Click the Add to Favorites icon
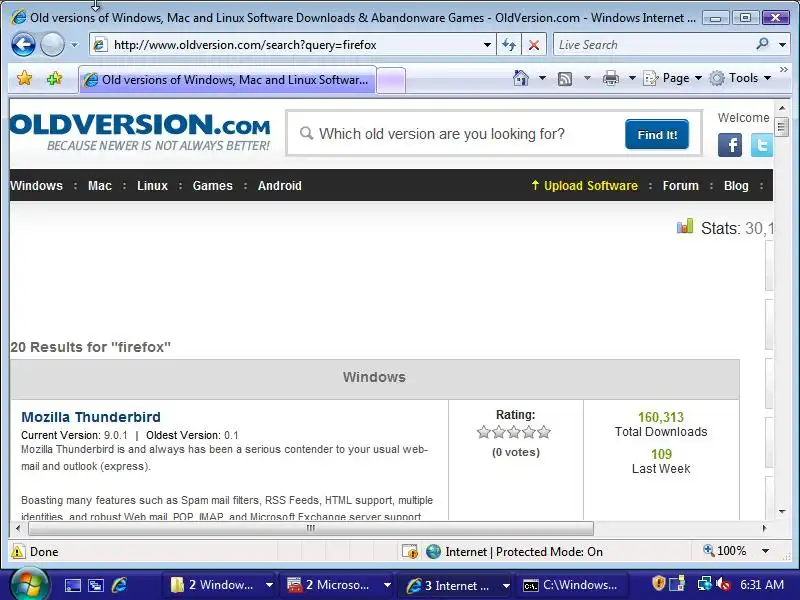Screen dimensions: 800x600 tap(54, 79)
